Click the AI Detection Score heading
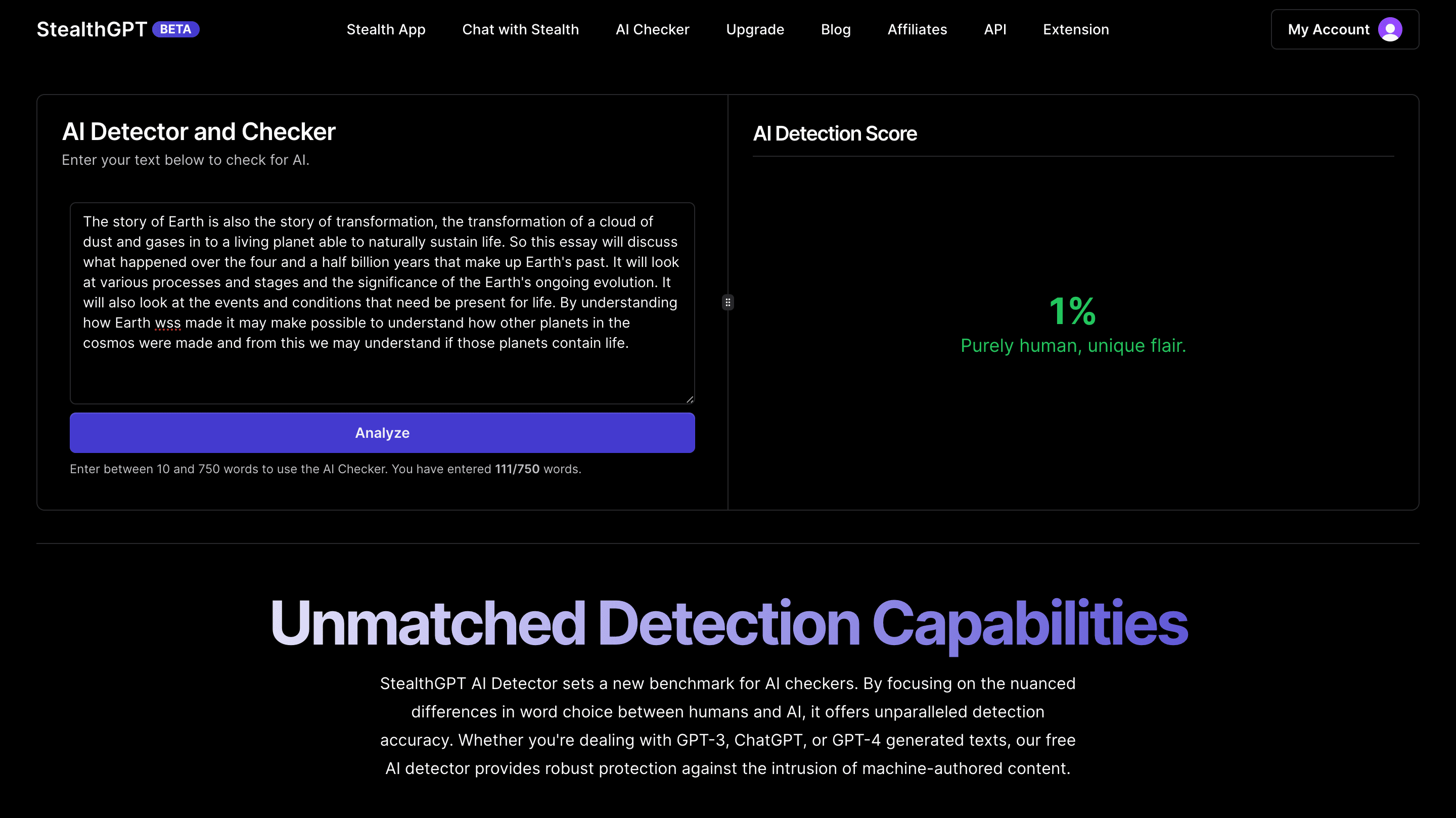 point(835,134)
